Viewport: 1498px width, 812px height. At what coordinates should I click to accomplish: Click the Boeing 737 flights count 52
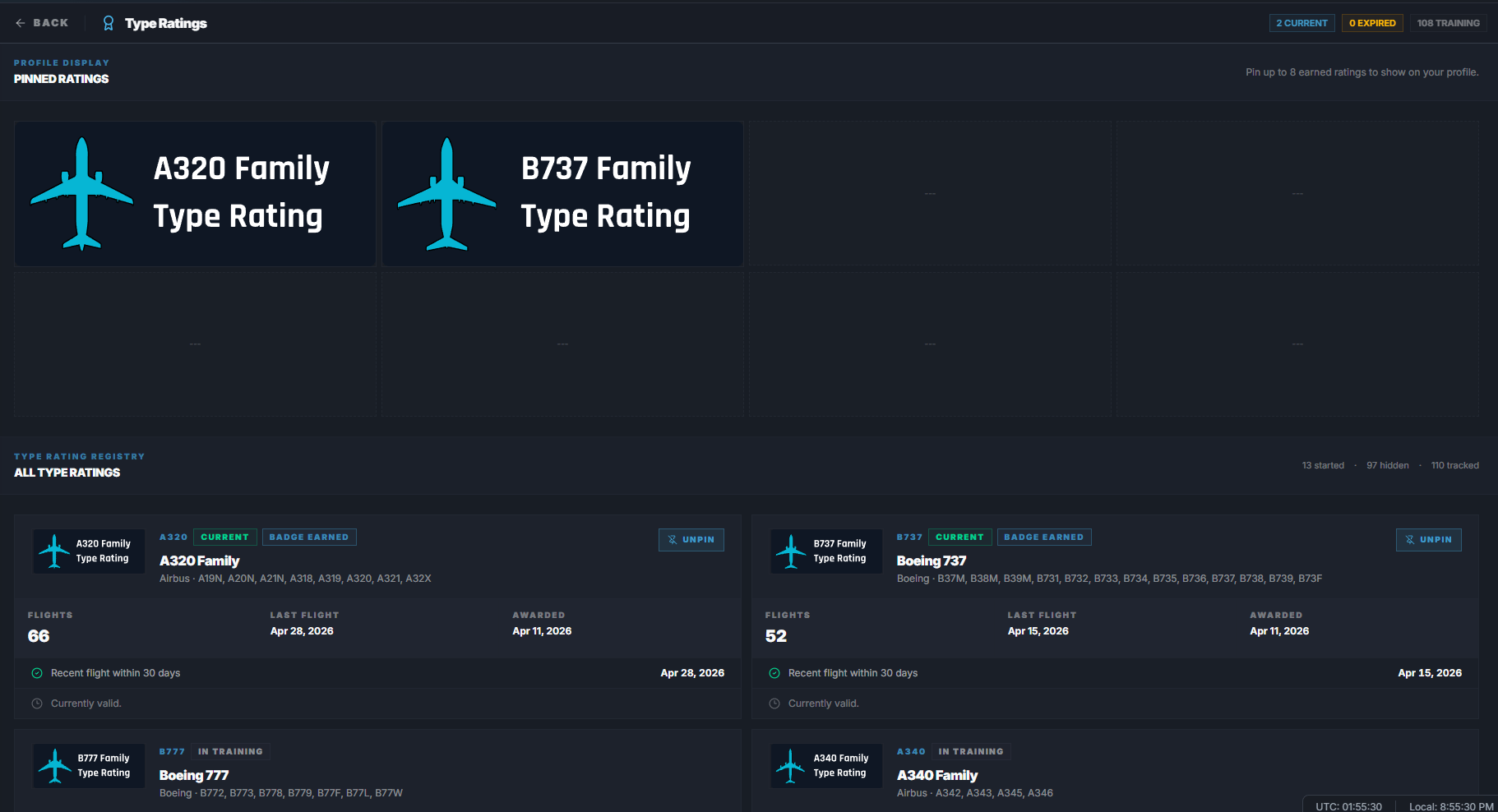click(776, 636)
